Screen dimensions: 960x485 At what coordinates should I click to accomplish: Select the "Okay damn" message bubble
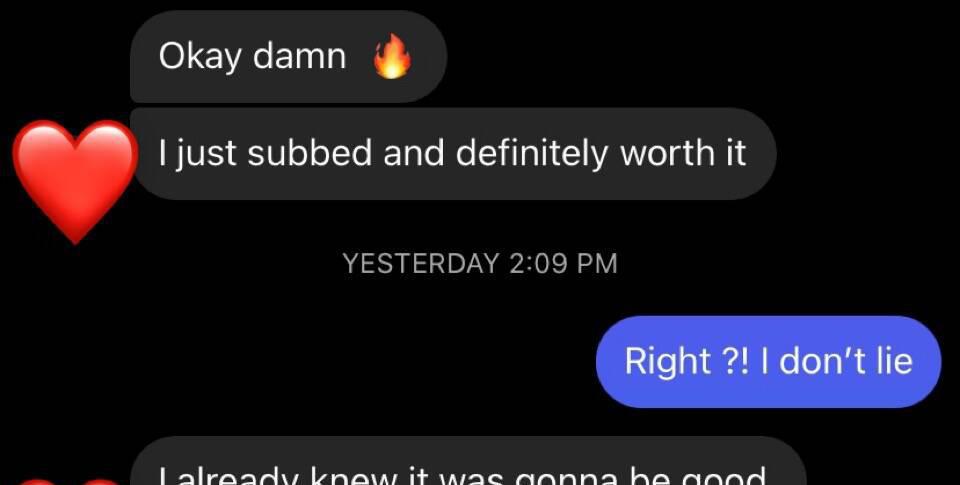pos(288,56)
